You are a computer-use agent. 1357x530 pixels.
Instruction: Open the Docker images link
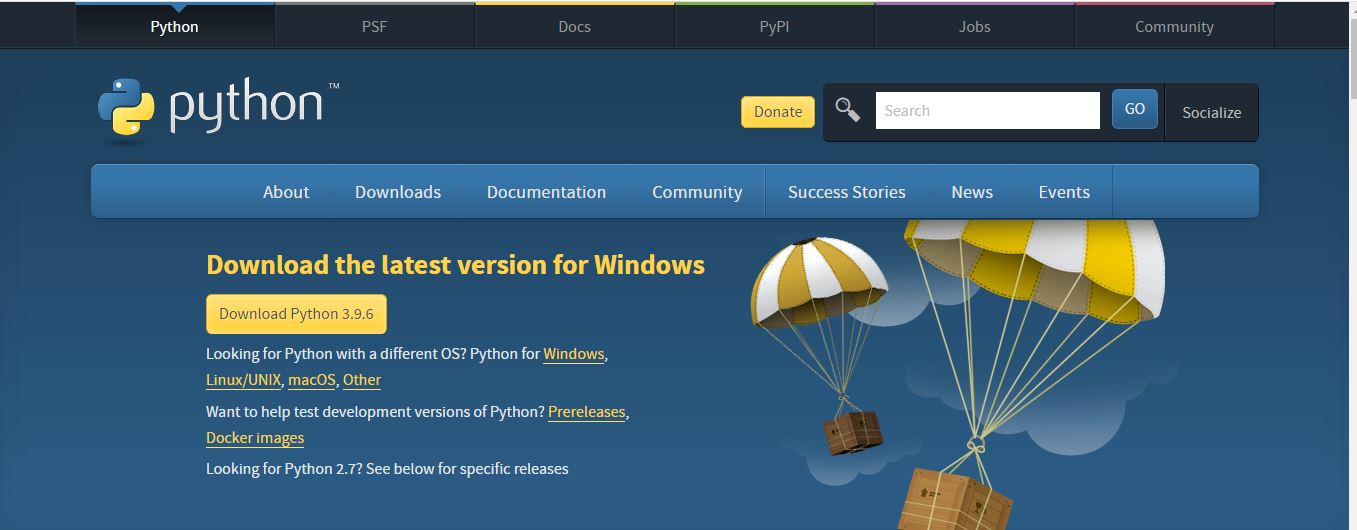pos(255,438)
